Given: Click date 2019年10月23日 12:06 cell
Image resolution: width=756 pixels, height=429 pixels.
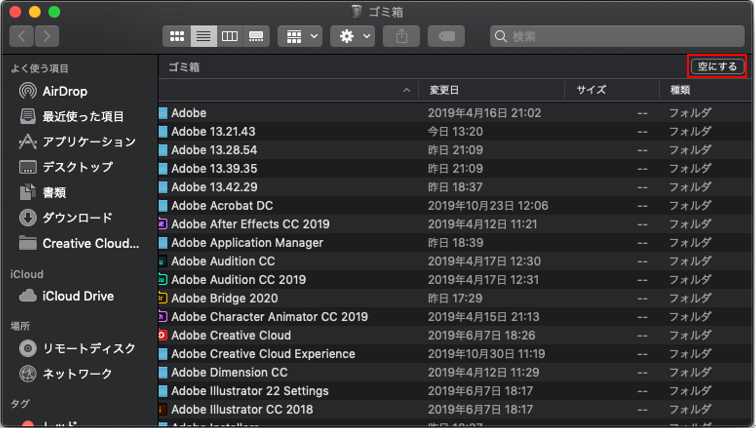Looking at the screenshot, I should point(488,206).
